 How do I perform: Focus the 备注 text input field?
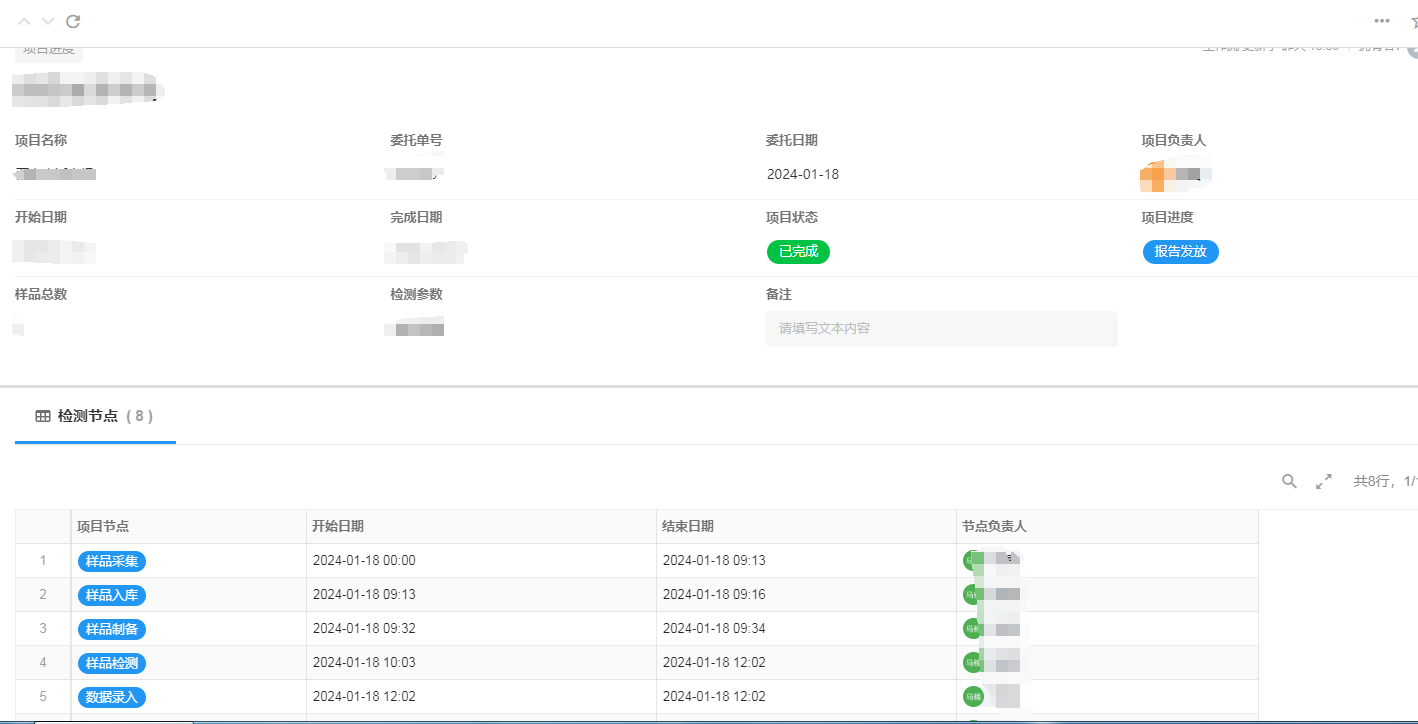pyautogui.click(x=941, y=328)
